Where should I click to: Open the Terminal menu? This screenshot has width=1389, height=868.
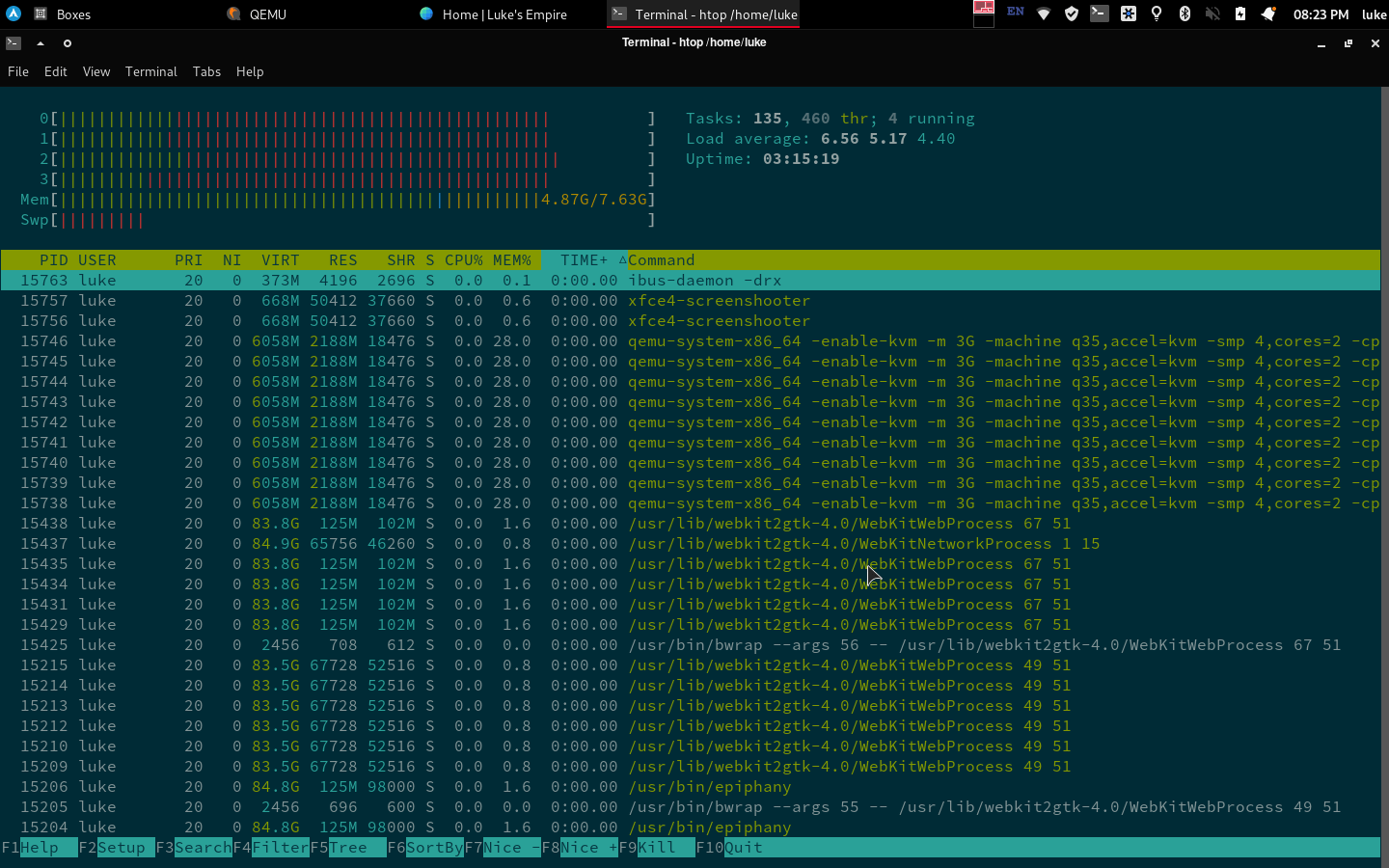tap(151, 71)
